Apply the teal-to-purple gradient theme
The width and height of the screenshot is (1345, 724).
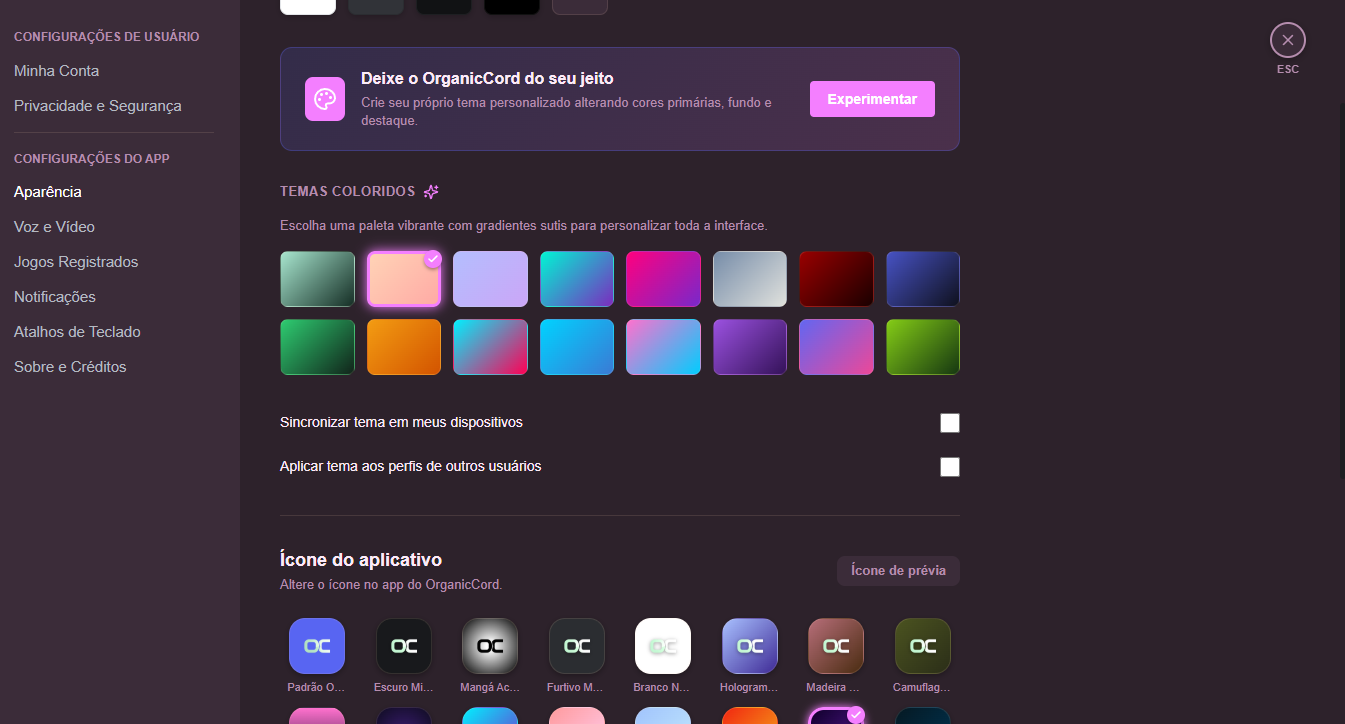pyautogui.click(x=577, y=279)
